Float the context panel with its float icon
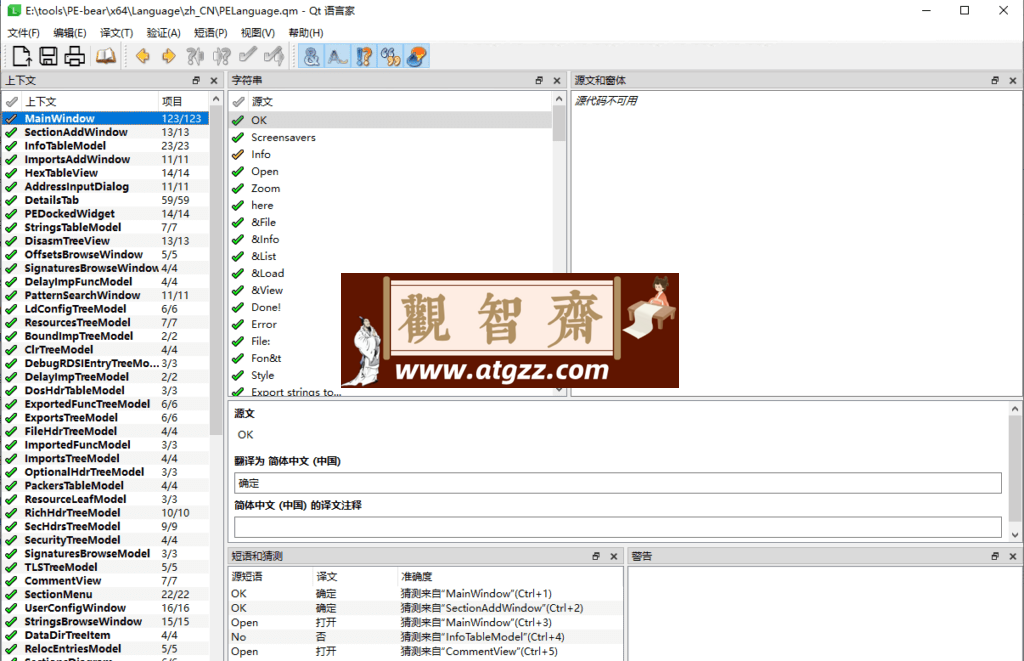The width and height of the screenshot is (1024, 661). (196, 80)
